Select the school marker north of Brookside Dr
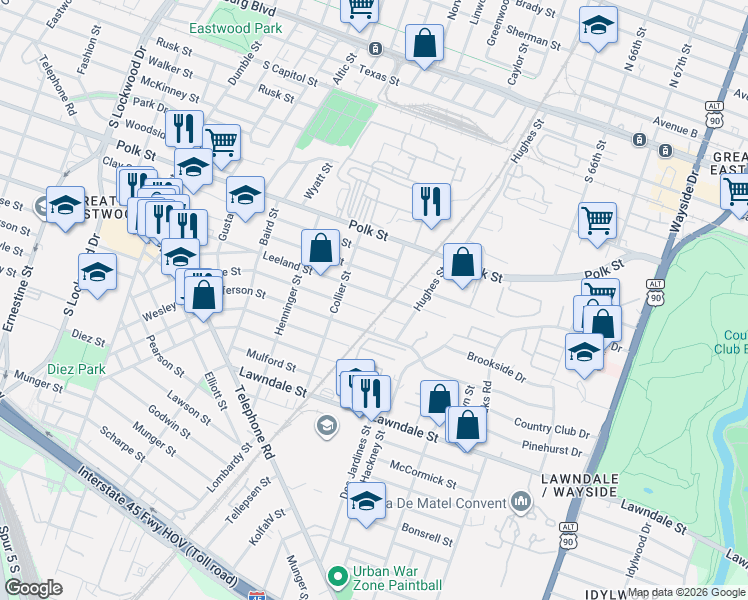The image size is (748, 600). (x=584, y=353)
